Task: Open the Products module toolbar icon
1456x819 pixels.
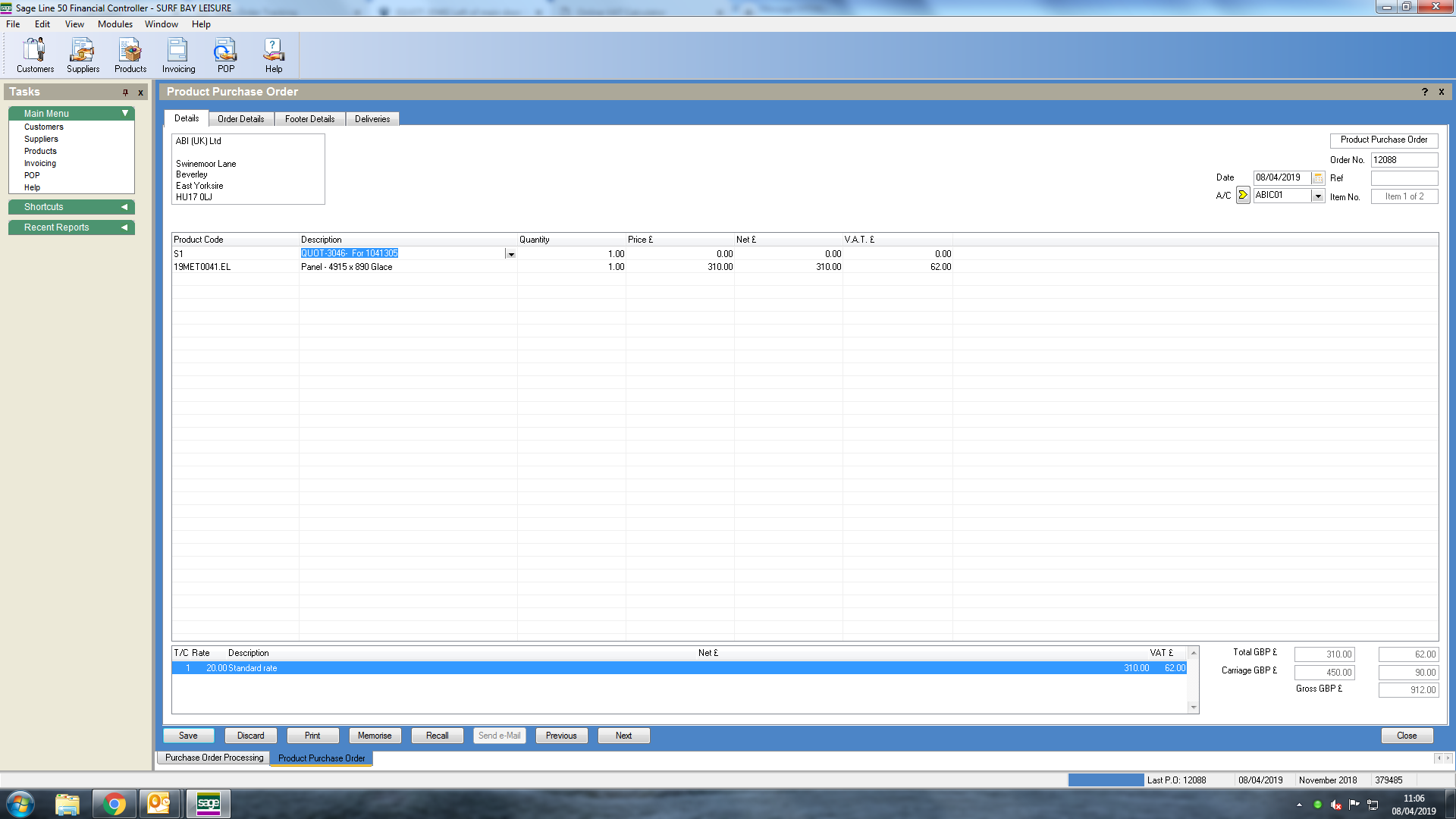Action: pyautogui.click(x=130, y=55)
